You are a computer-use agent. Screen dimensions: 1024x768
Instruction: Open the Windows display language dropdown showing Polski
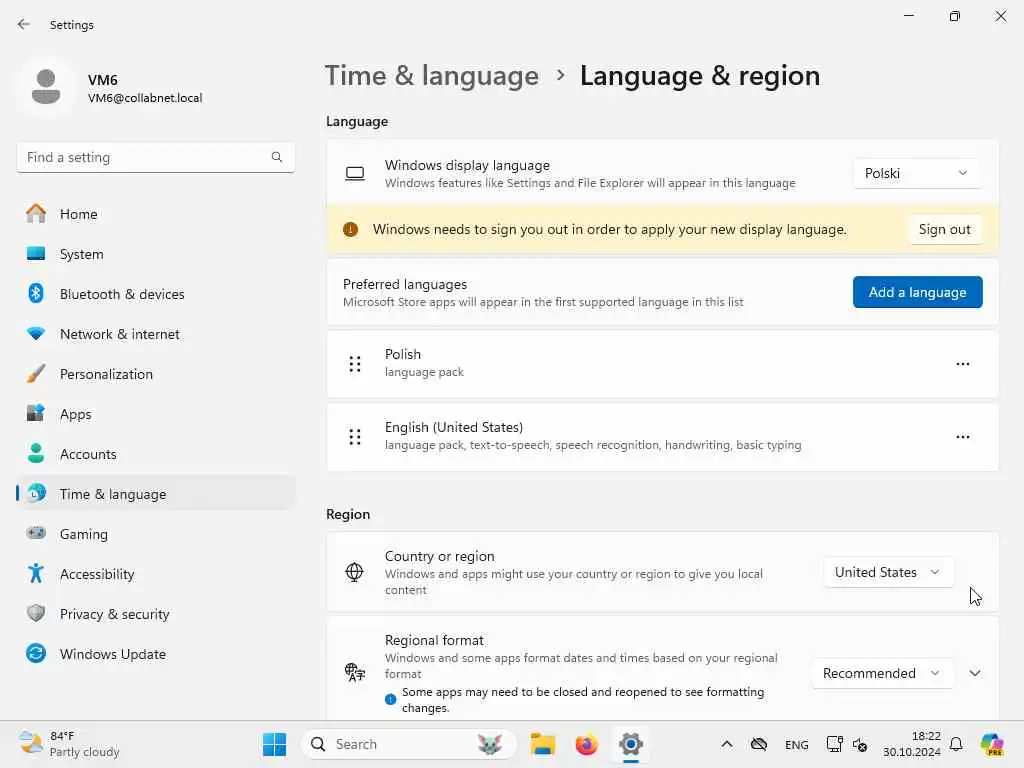[916, 173]
